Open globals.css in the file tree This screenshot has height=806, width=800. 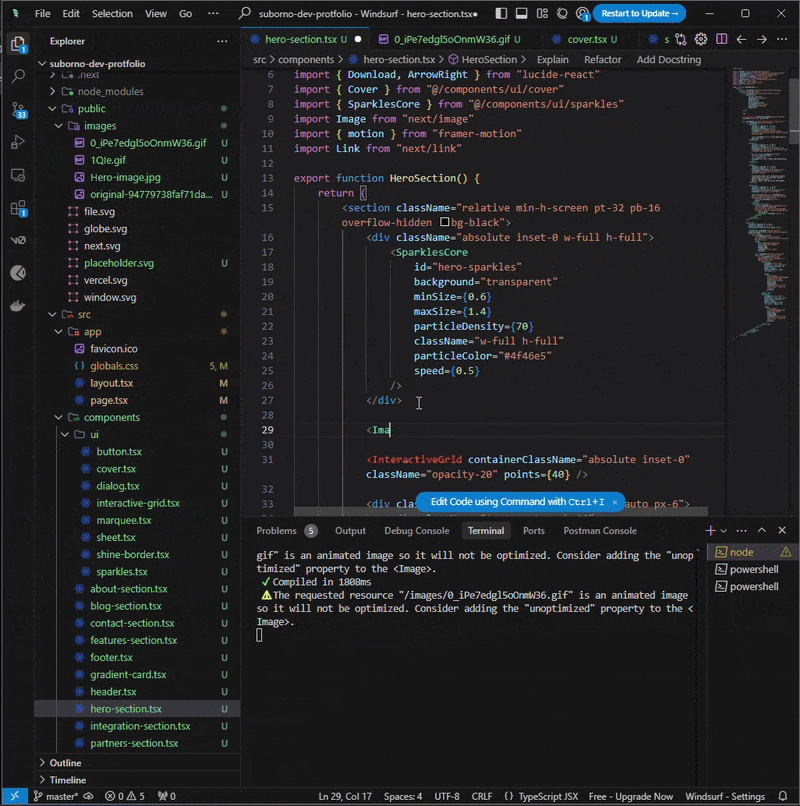[x=114, y=366]
